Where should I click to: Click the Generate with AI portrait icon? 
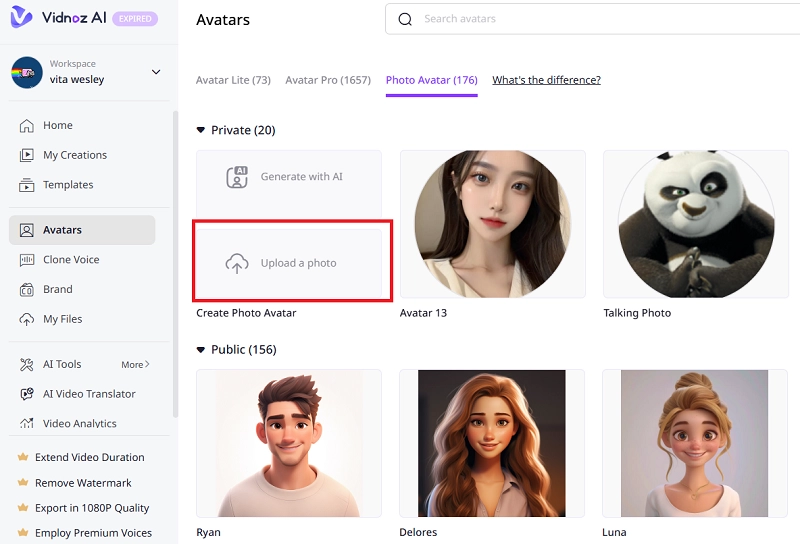[x=237, y=177]
